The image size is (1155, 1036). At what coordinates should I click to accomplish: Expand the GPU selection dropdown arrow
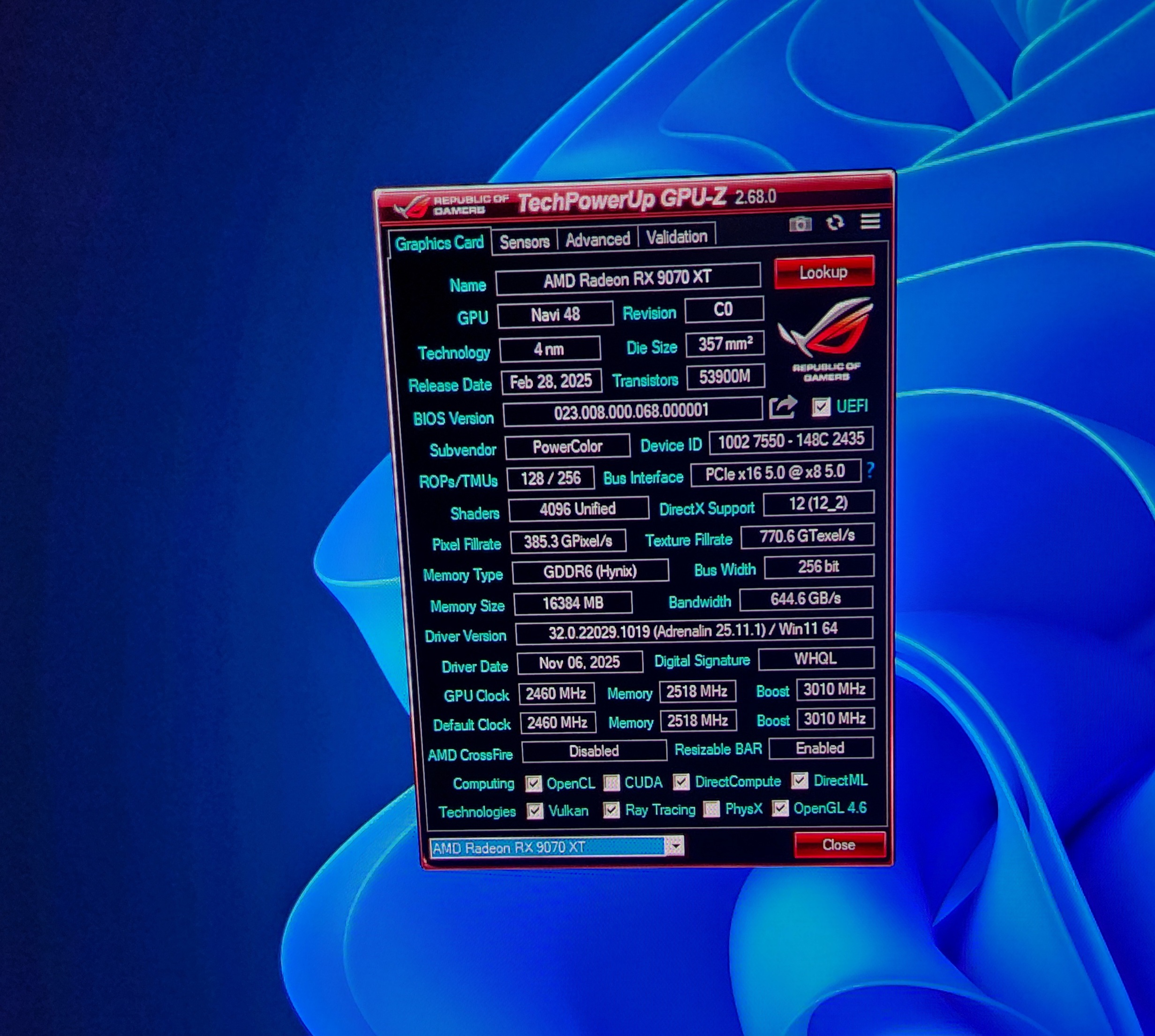675,847
